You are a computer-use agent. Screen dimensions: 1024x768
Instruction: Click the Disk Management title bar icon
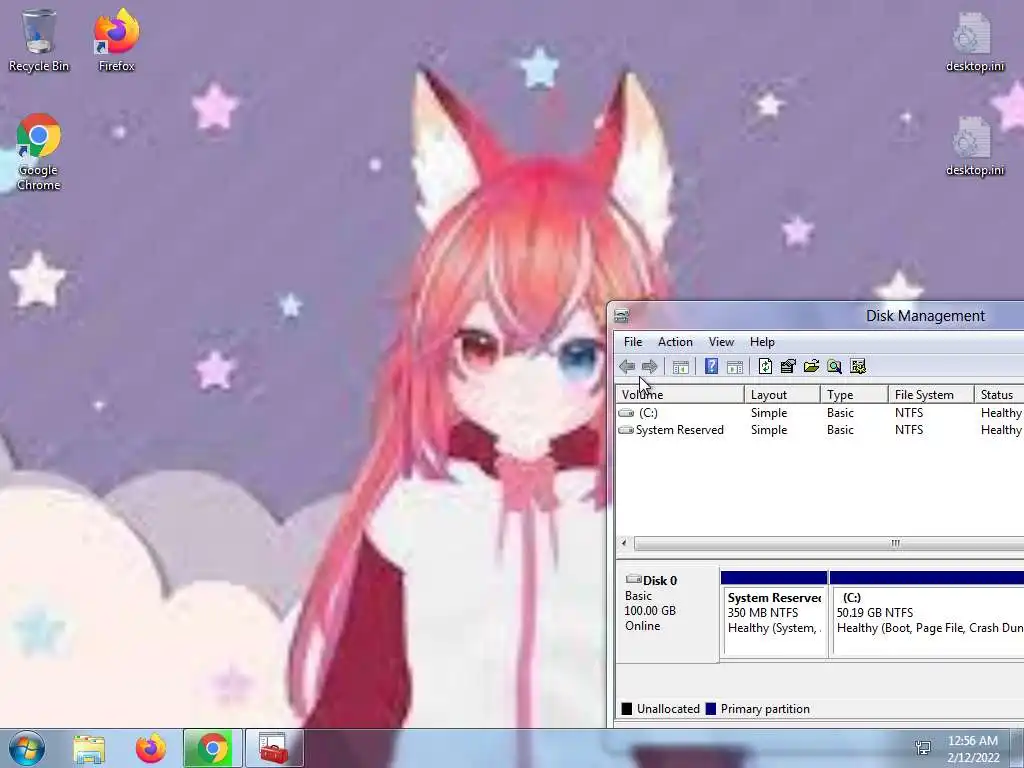pyautogui.click(x=622, y=316)
